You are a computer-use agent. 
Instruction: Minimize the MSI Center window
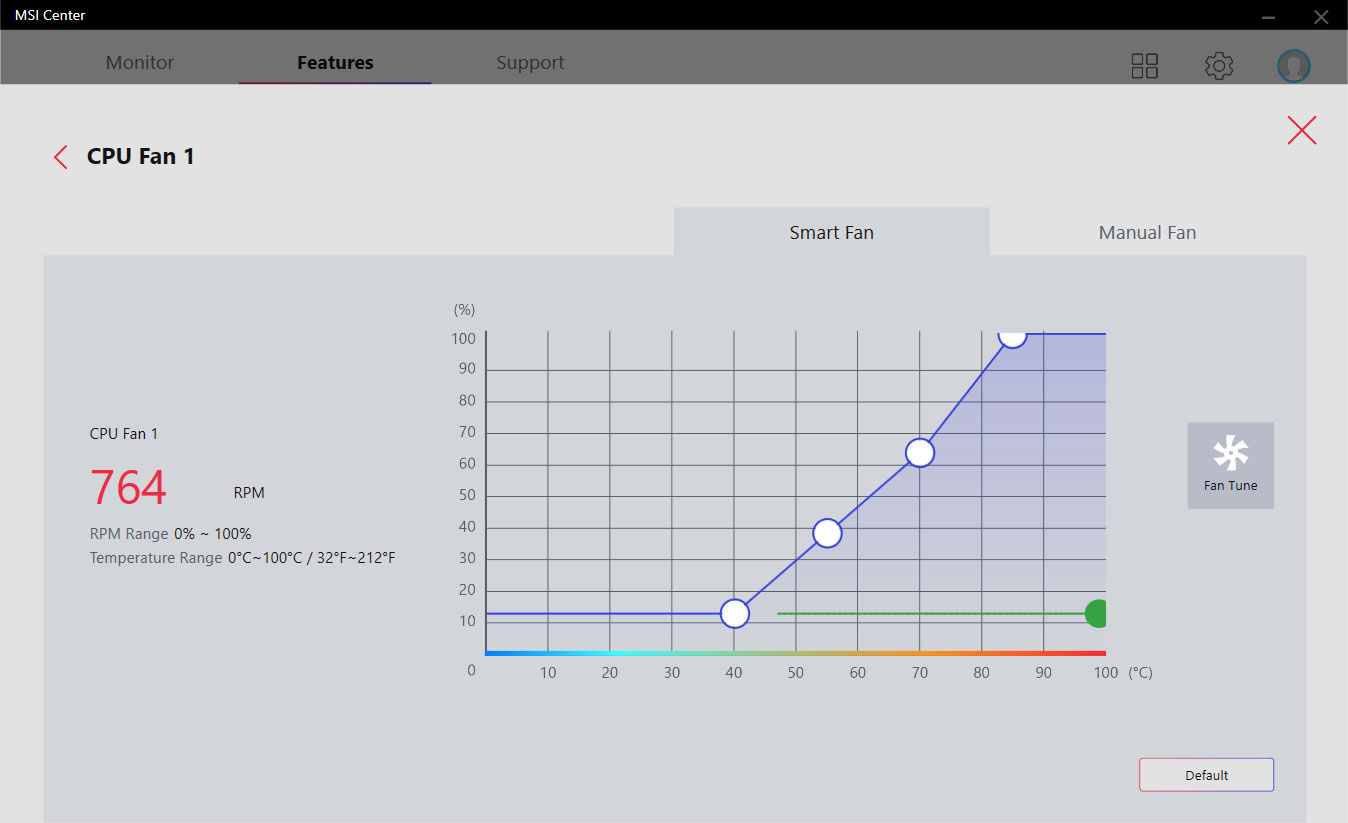pos(1268,16)
